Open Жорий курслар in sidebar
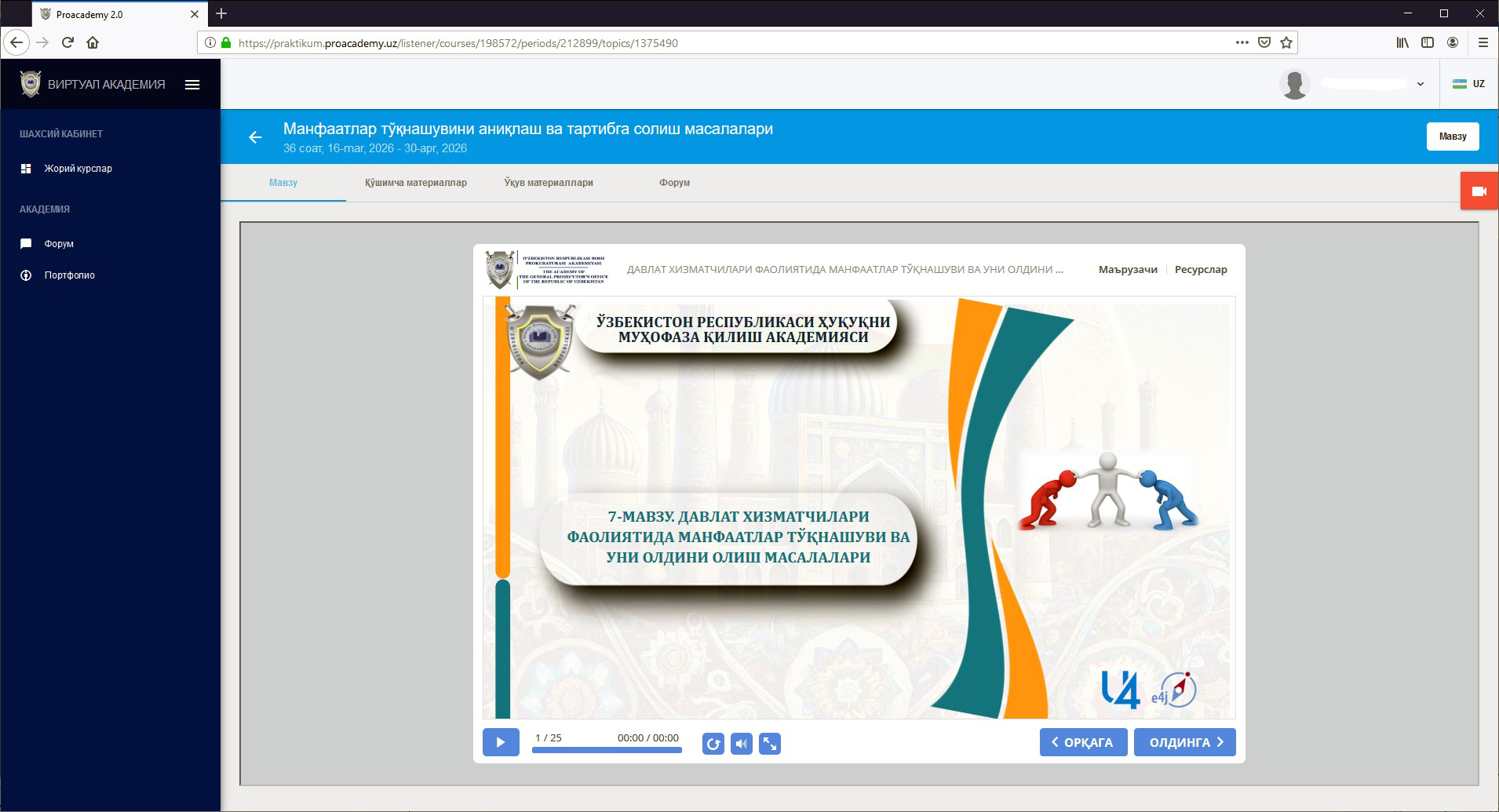Viewport: 1499px width, 812px height. 78,169
